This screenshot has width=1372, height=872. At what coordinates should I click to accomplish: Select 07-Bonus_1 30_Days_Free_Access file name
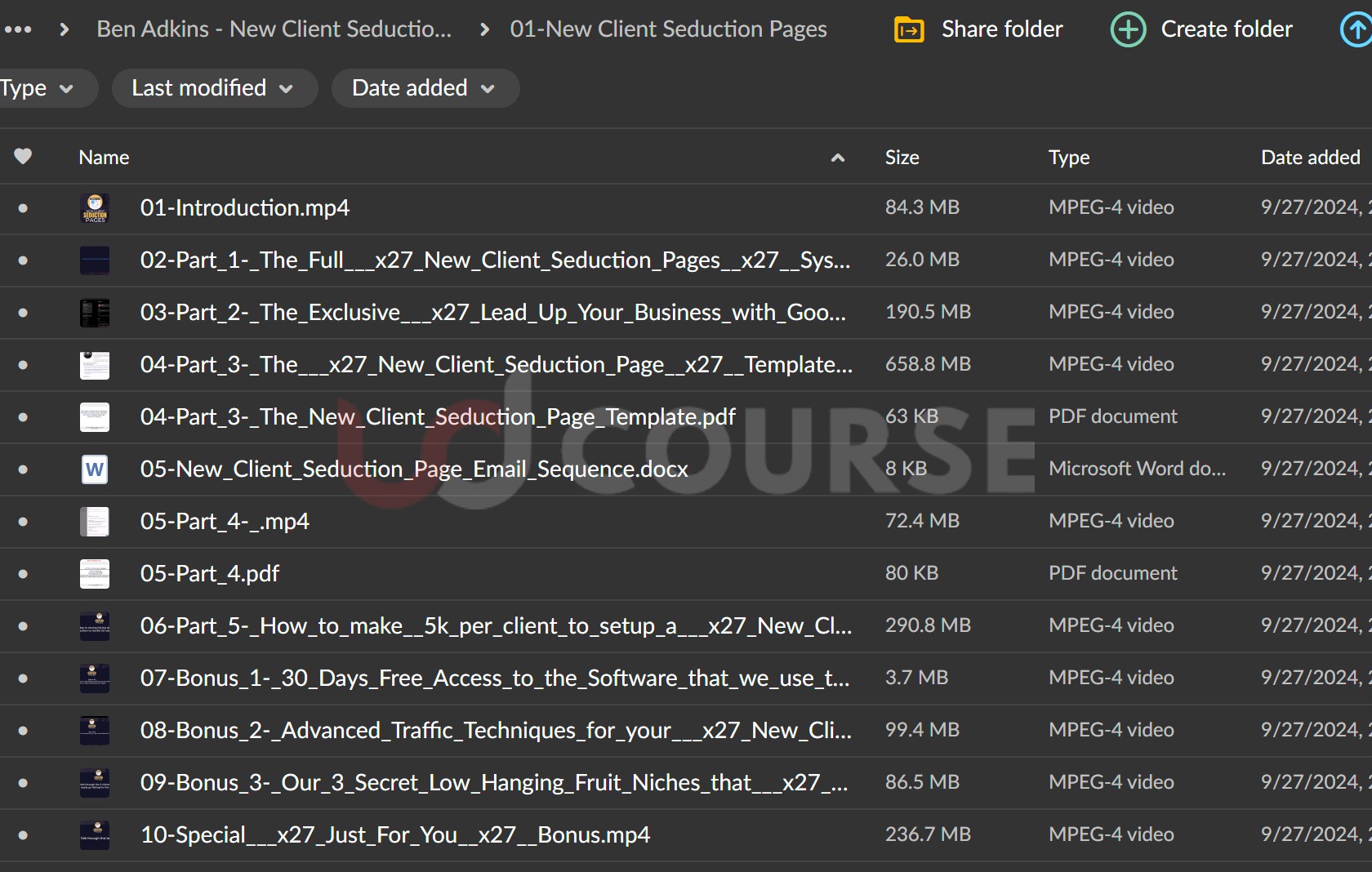point(495,678)
